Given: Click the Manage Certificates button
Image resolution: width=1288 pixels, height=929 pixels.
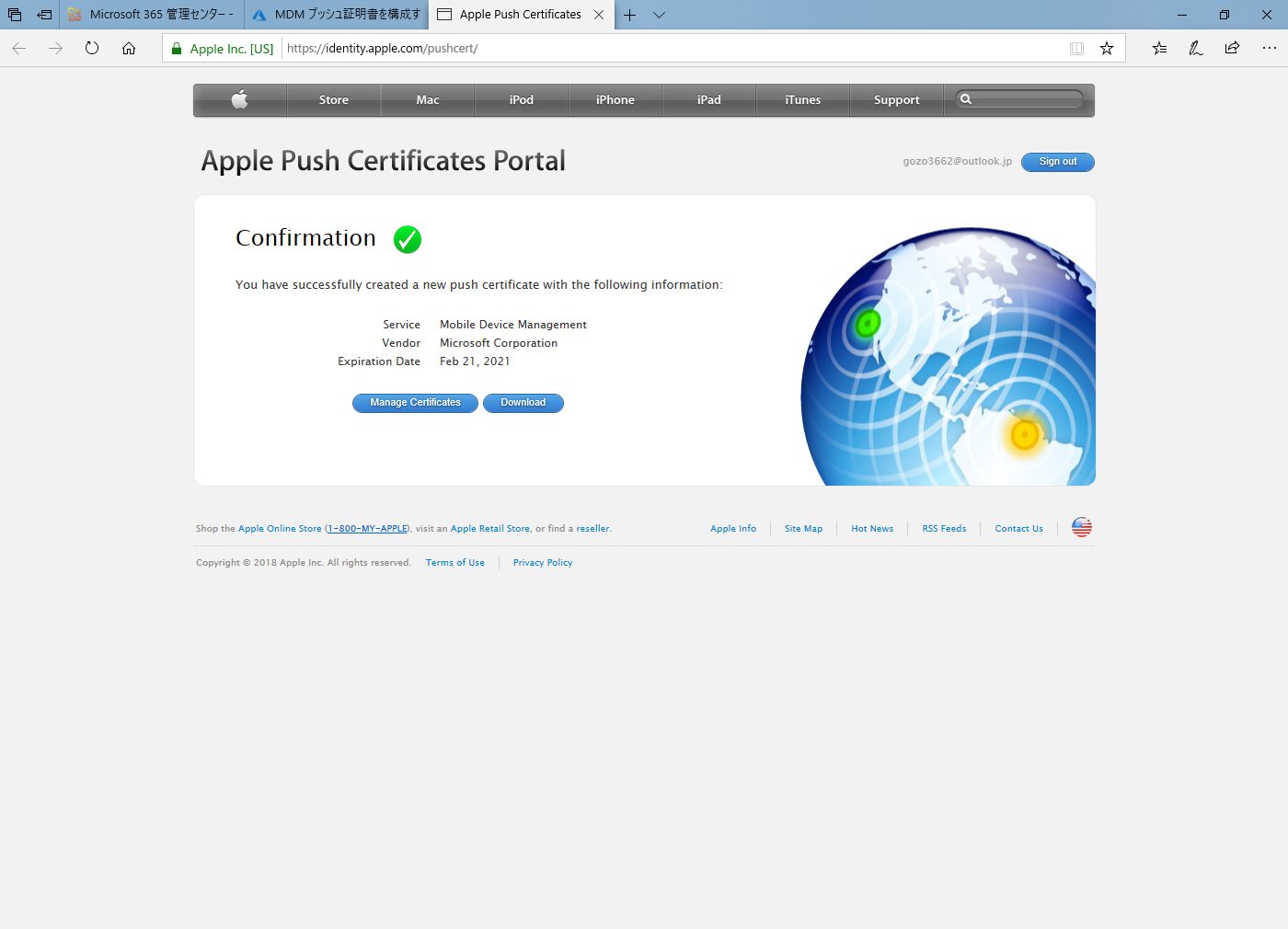Looking at the screenshot, I should tap(415, 403).
